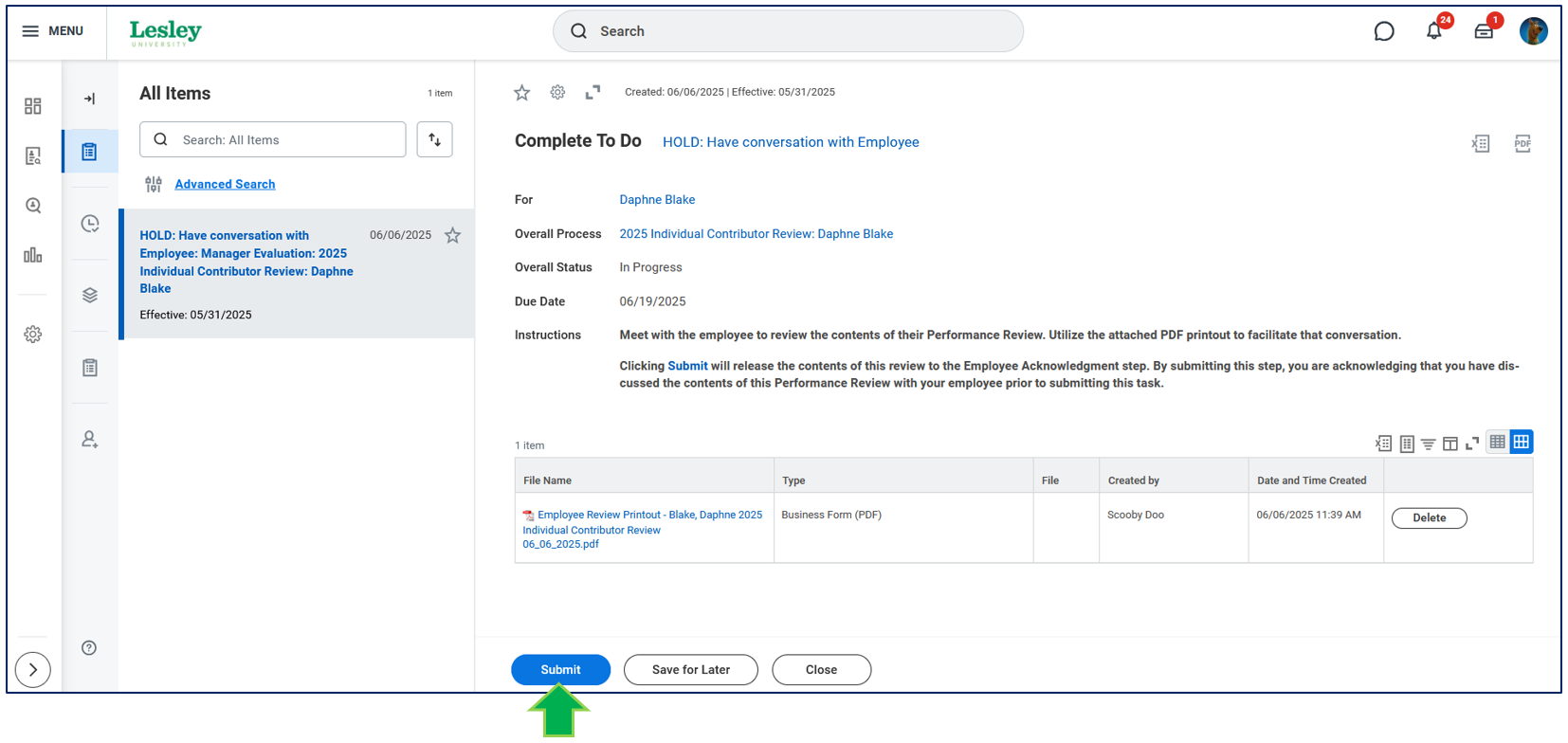Click the due date 06/19/2025 value
This screenshot has width=1568, height=743.
pos(653,301)
